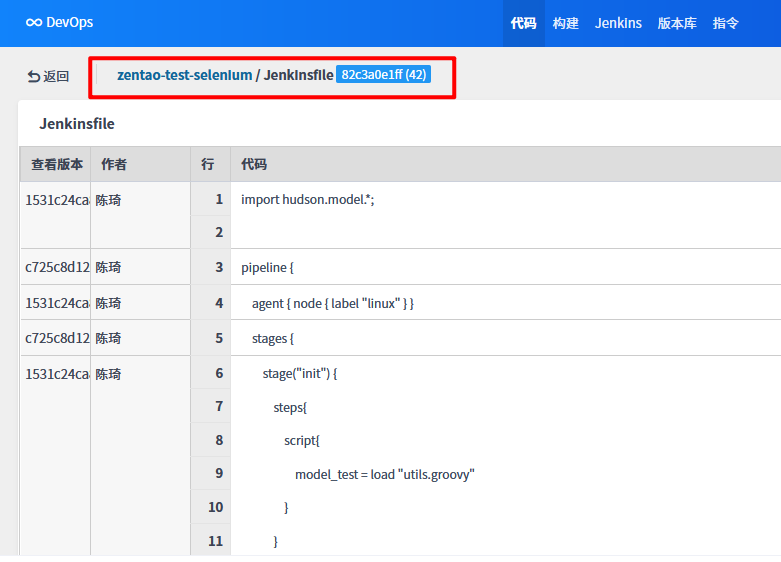Open revision 1531c24ca on line 1
This screenshot has width=781, height=562.
coord(57,200)
